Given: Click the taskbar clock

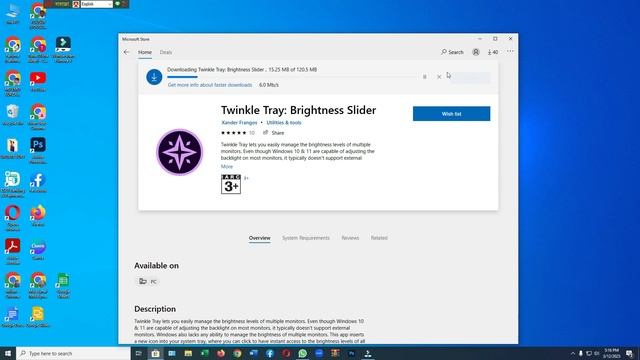Looking at the screenshot, I should click(x=611, y=353).
